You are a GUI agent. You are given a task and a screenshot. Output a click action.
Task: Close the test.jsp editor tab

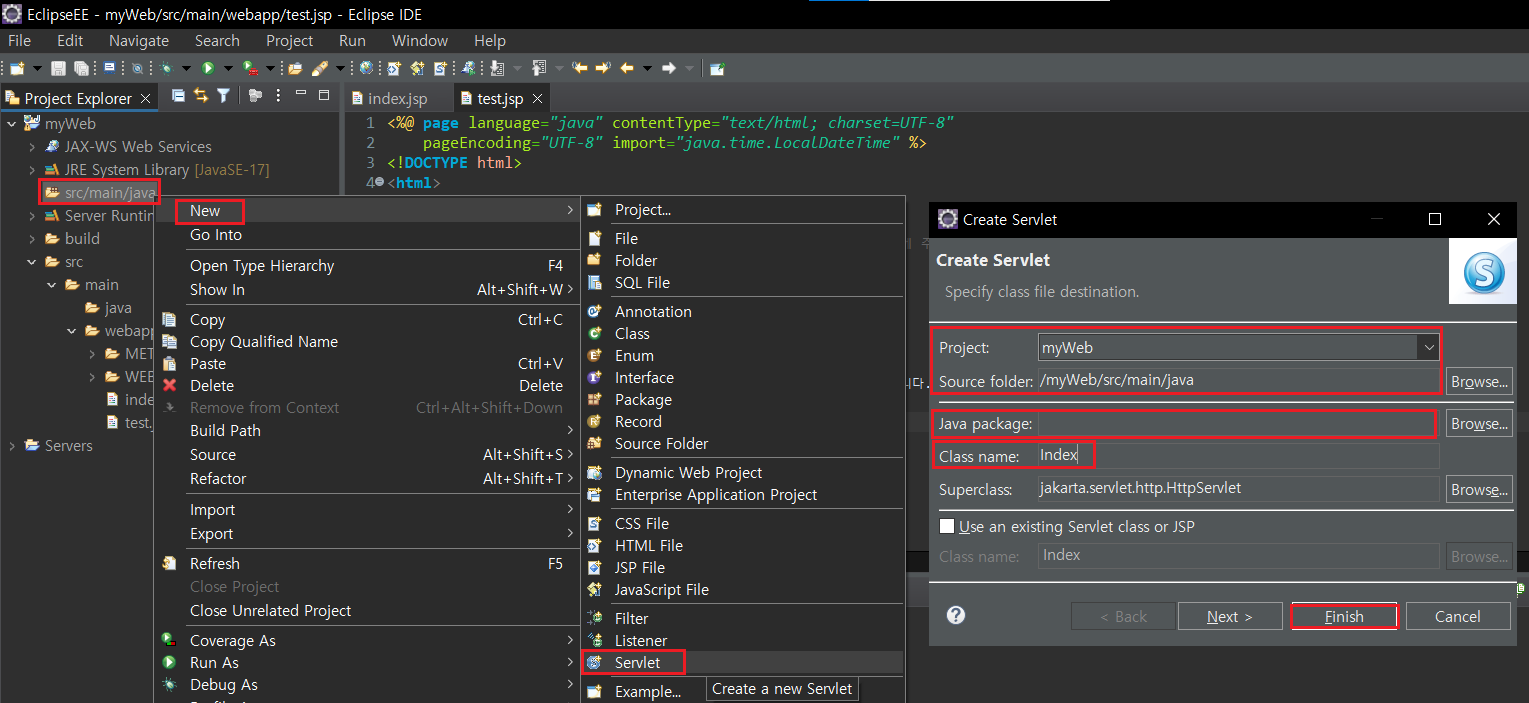537,99
